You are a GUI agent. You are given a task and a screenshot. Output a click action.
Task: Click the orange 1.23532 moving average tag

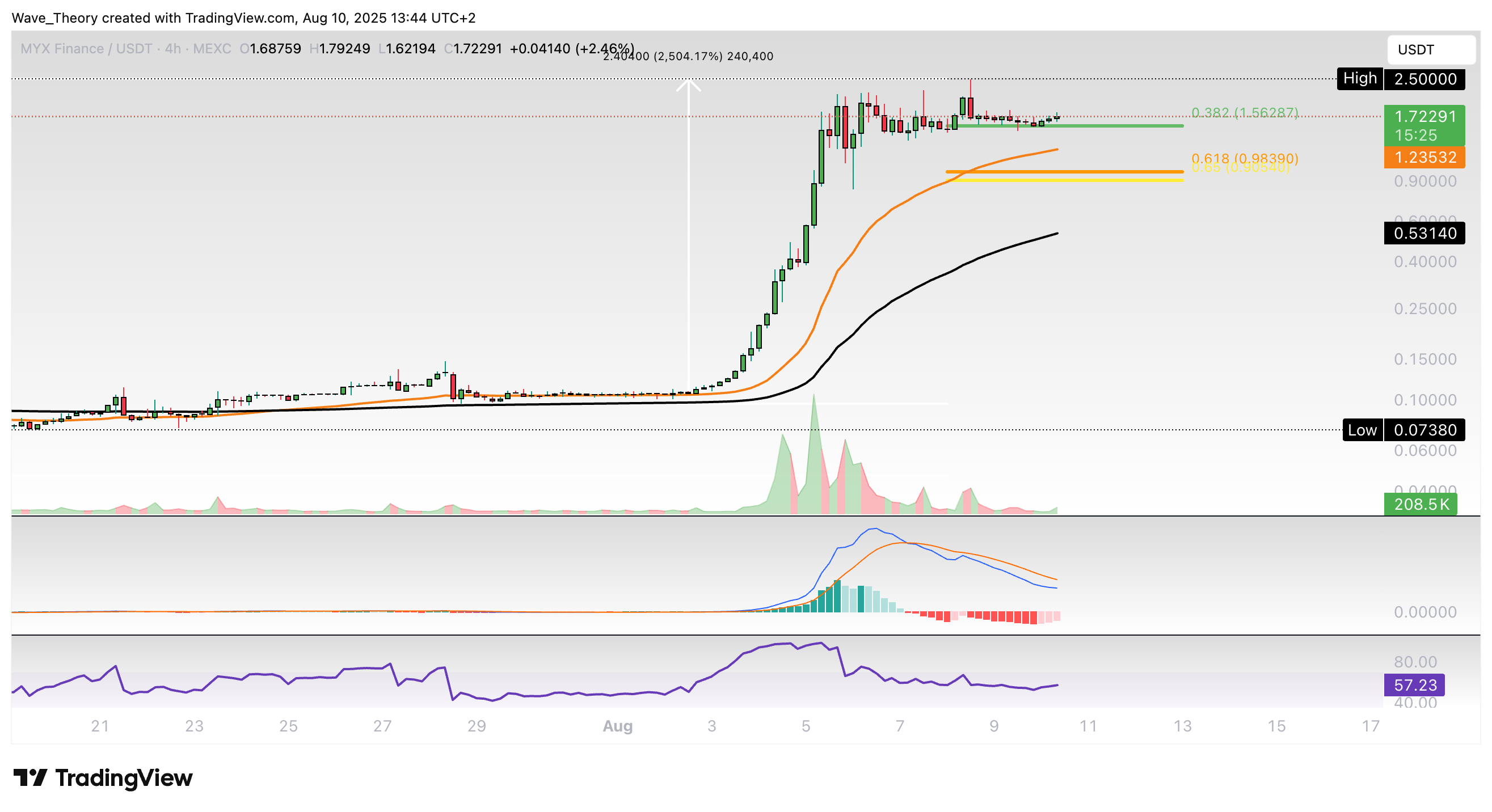(1424, 158)
